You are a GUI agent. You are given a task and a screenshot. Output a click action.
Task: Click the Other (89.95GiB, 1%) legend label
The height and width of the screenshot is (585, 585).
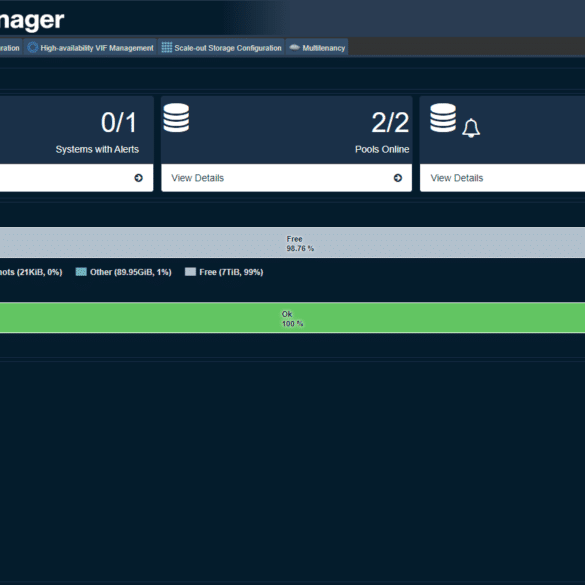pyautogui.click(x=131, y=272)
